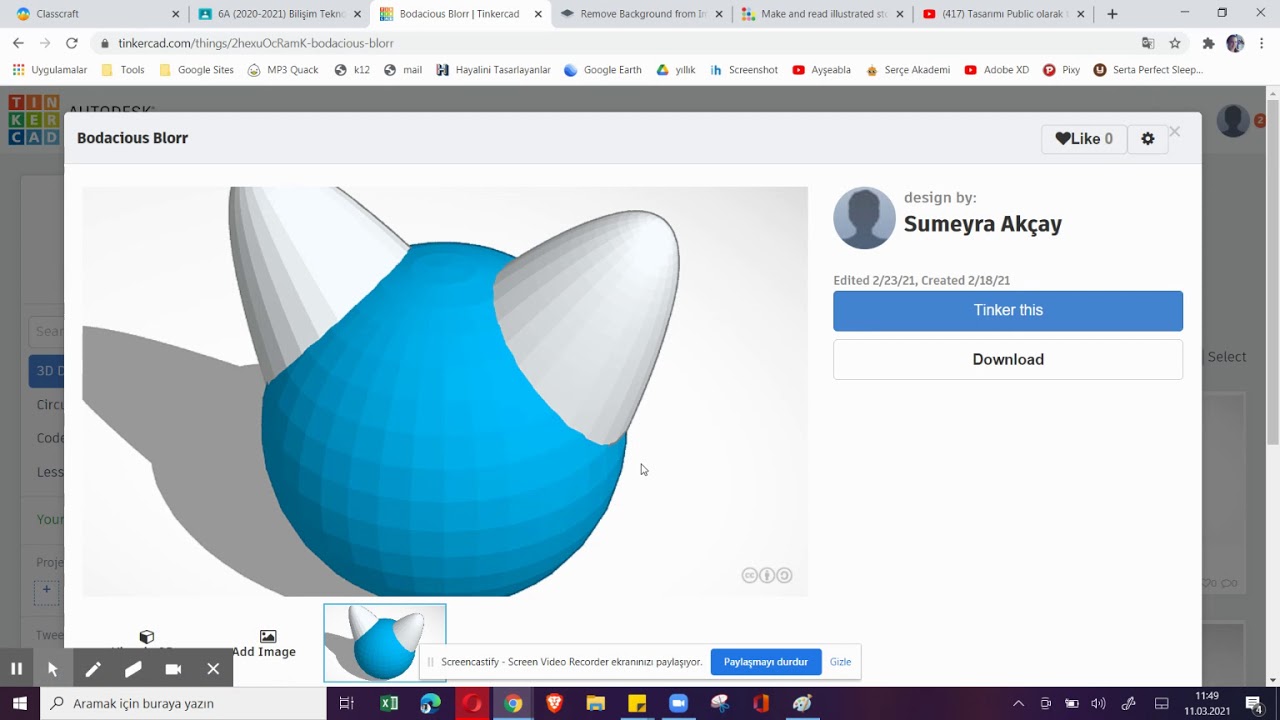Open the k12 bookmark
Image resolution: width=1280 pixels, height=720 pixels.
point(352,70)
